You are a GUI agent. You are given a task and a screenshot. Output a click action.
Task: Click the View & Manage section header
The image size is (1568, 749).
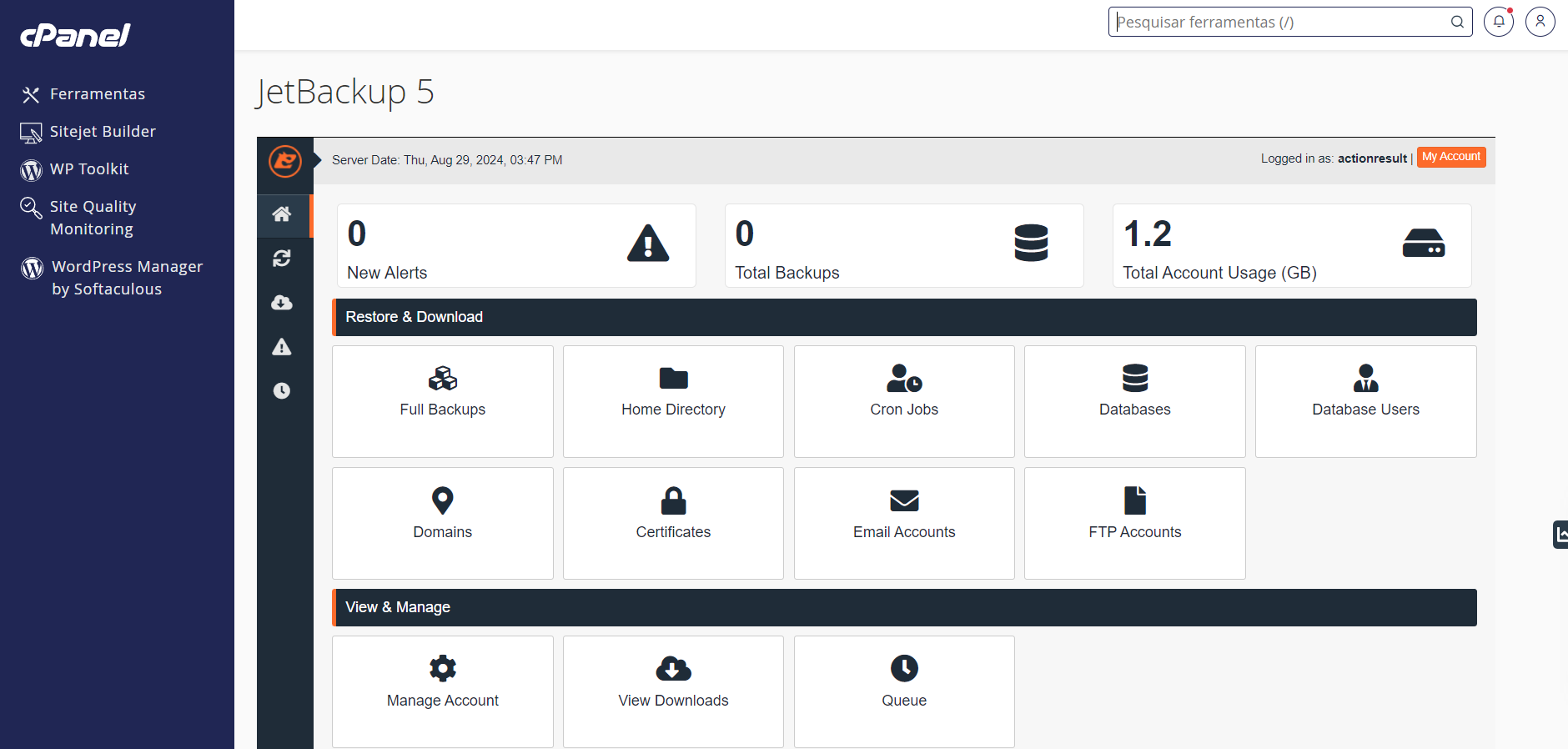point(904,607)
